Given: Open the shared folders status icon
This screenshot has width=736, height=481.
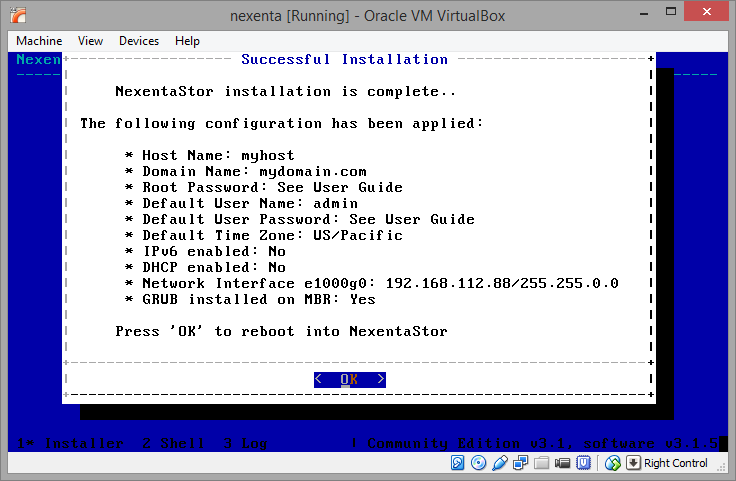Looking at the screenshot, I should [541, 463].
